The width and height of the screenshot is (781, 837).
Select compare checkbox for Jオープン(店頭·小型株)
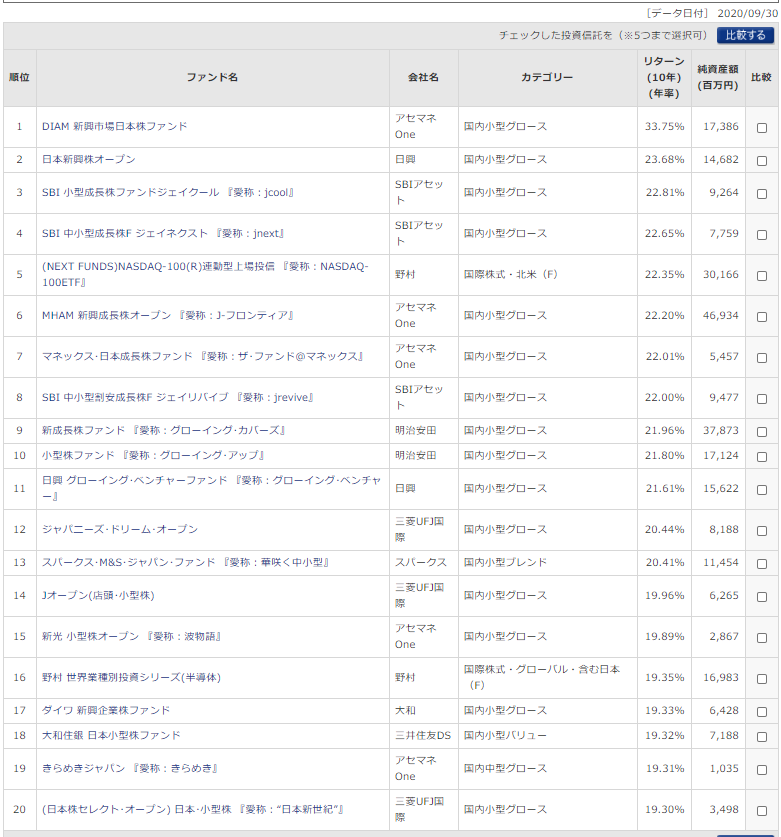[x=762, y=597]
